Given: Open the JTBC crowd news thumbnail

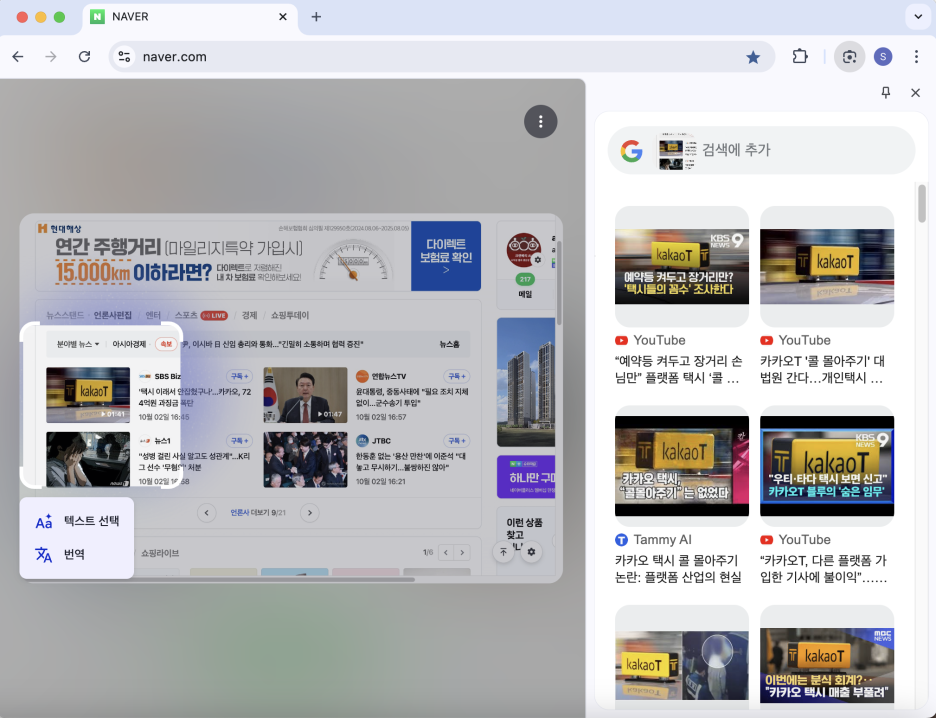Looking at the screenshot, I should [x=305, y=460].
